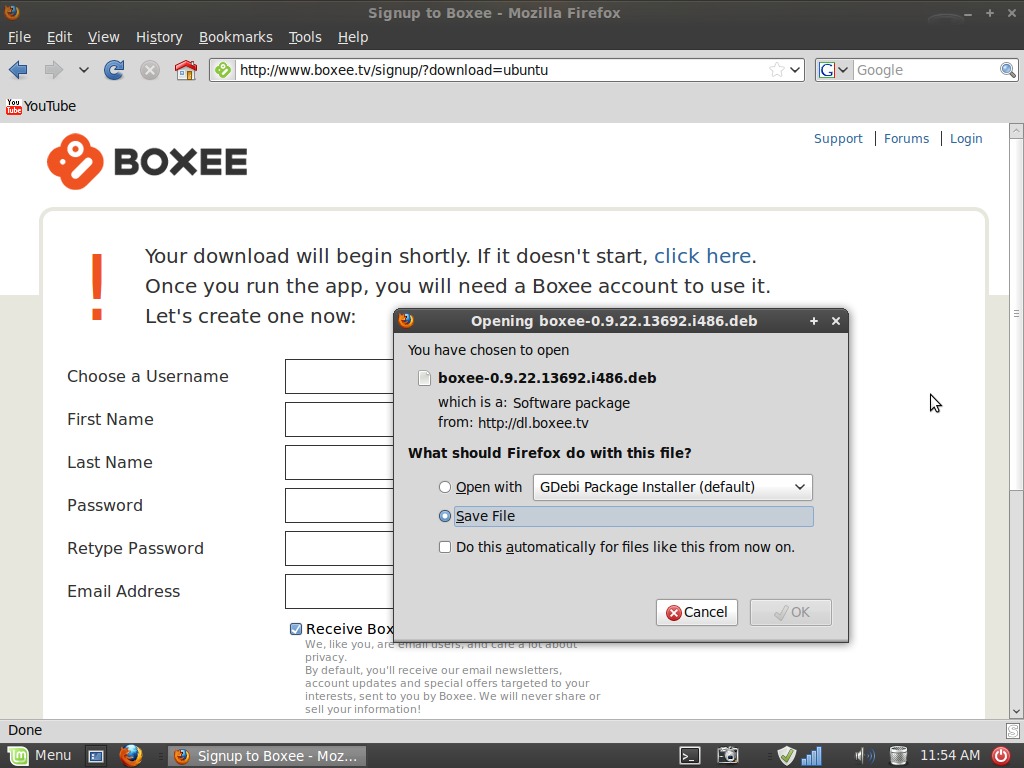Click the show desktop icon in taskbar
1024x768 pixels.
(96, 756)
